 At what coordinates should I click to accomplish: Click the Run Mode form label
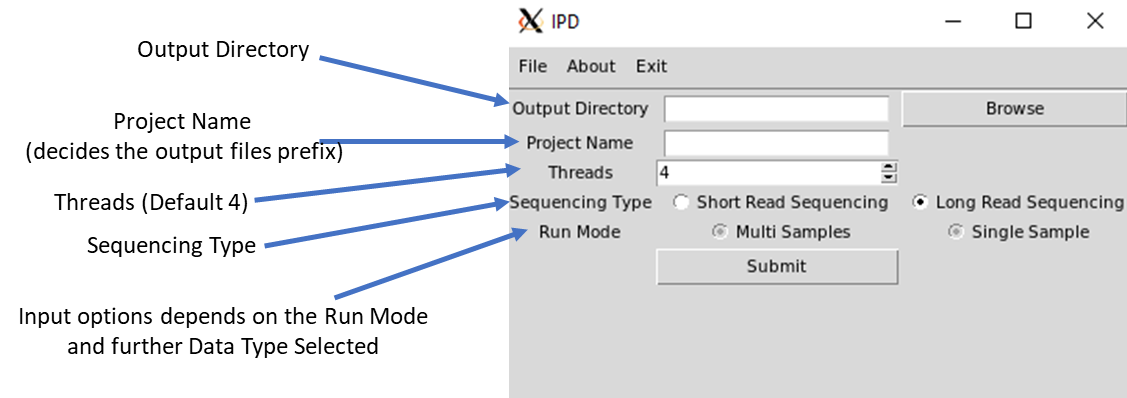[x=579, y=232]
